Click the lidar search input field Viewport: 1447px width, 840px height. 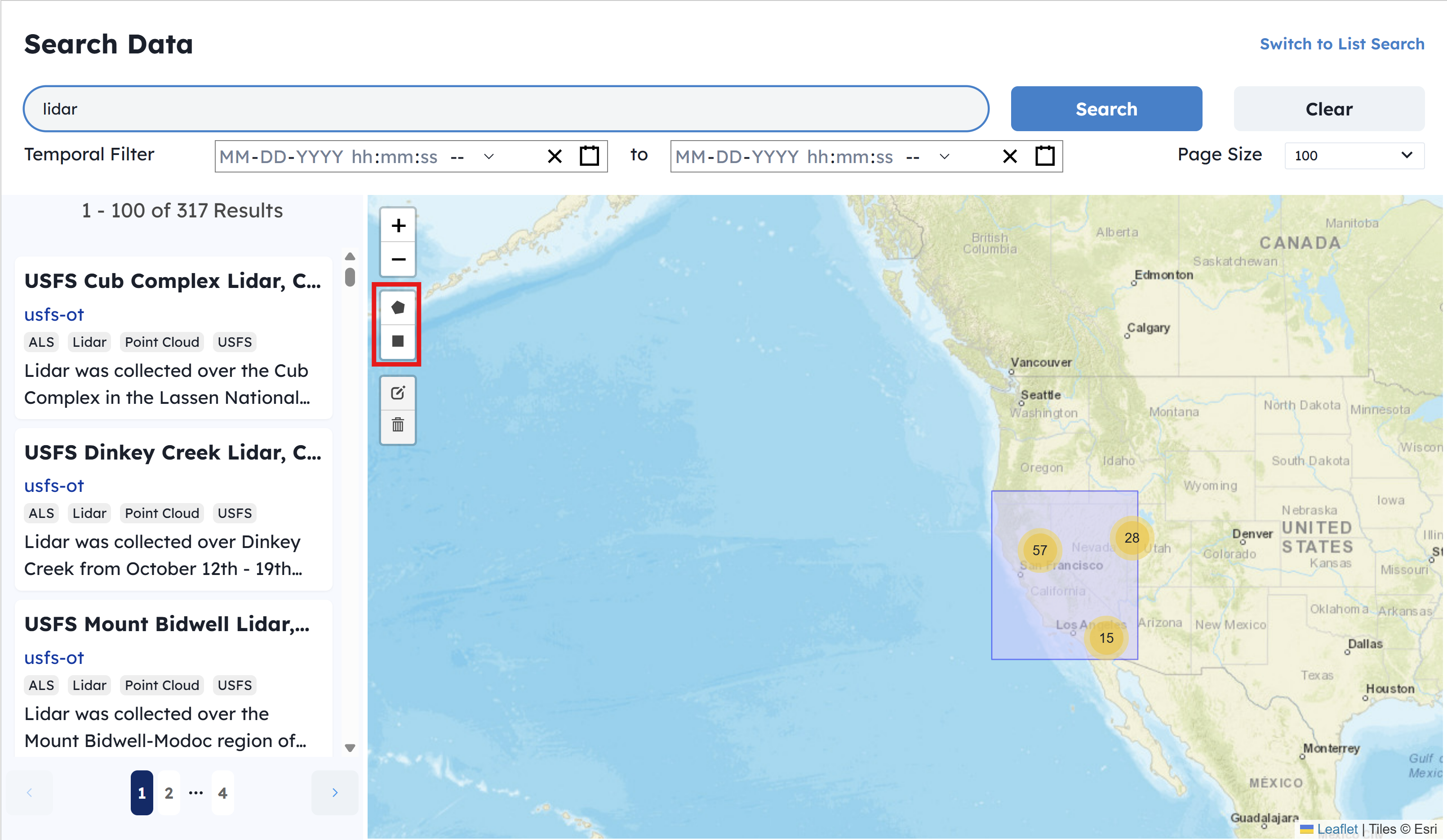pos(505,109)
